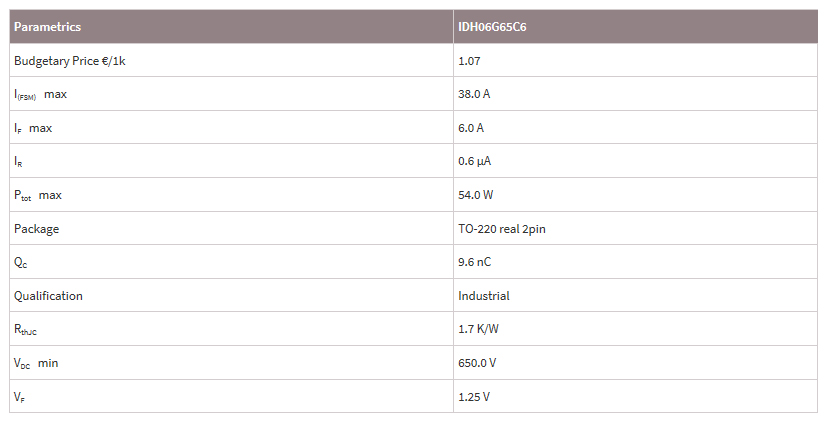Click the 1.07 price value

tap(469, 61)
